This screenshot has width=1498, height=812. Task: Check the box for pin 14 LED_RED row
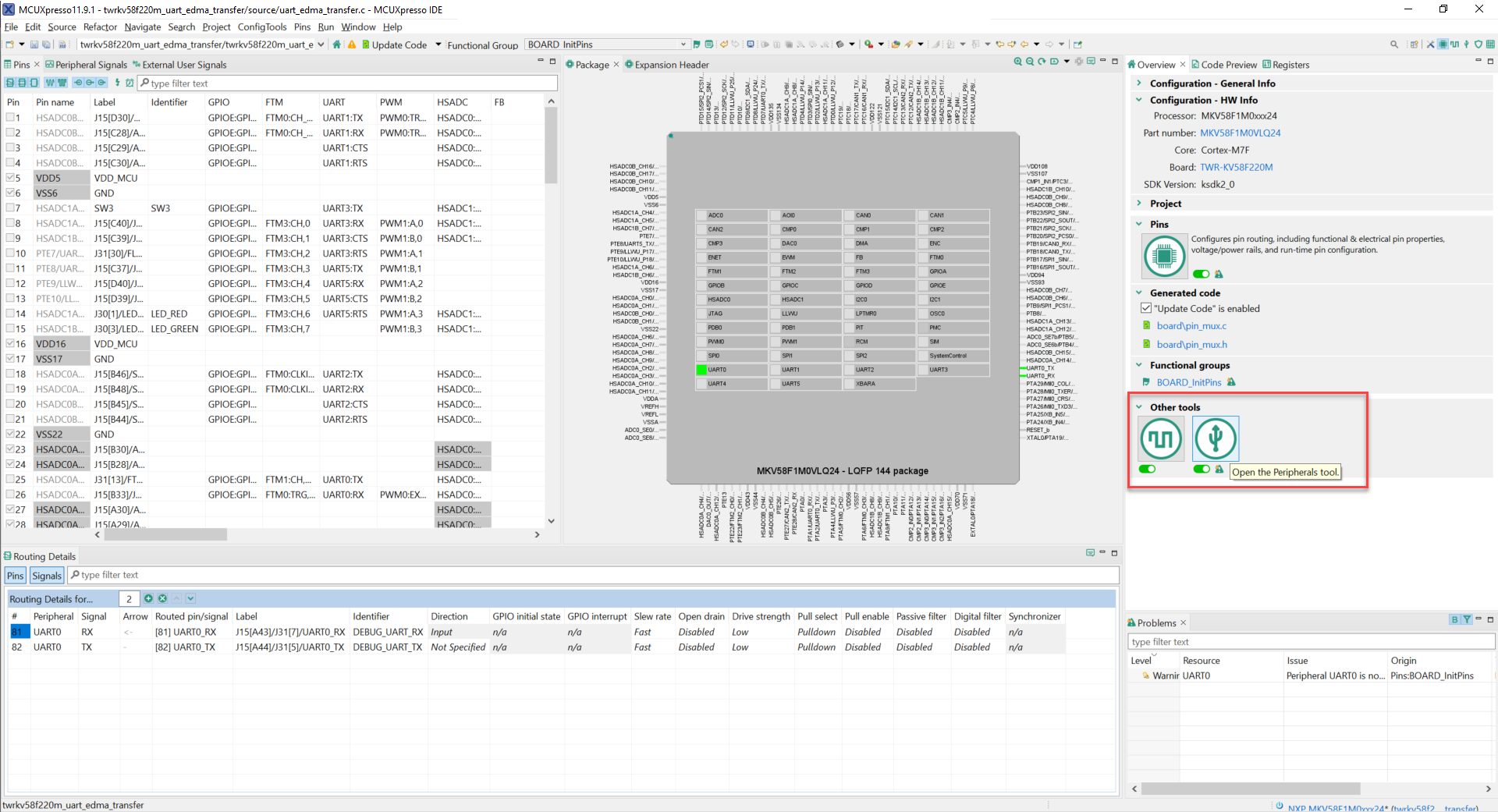(11, 314)
